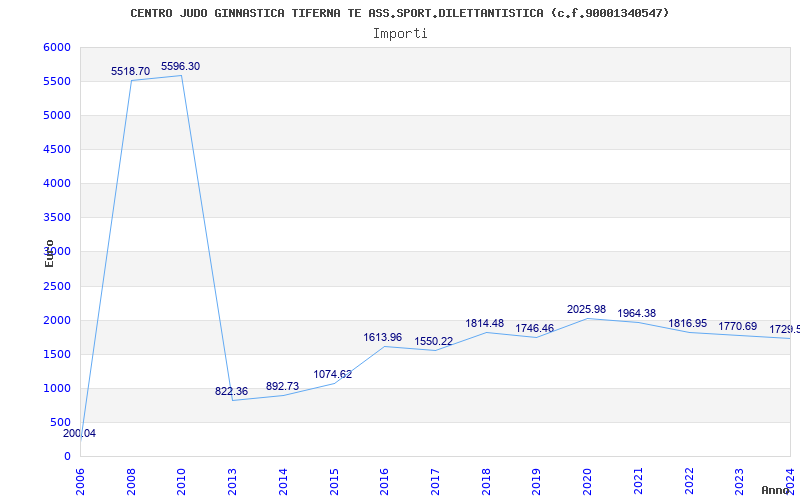The image size is (800, 500).
Task: Select the data label 1550.22
Action: (x=434, y=341)
